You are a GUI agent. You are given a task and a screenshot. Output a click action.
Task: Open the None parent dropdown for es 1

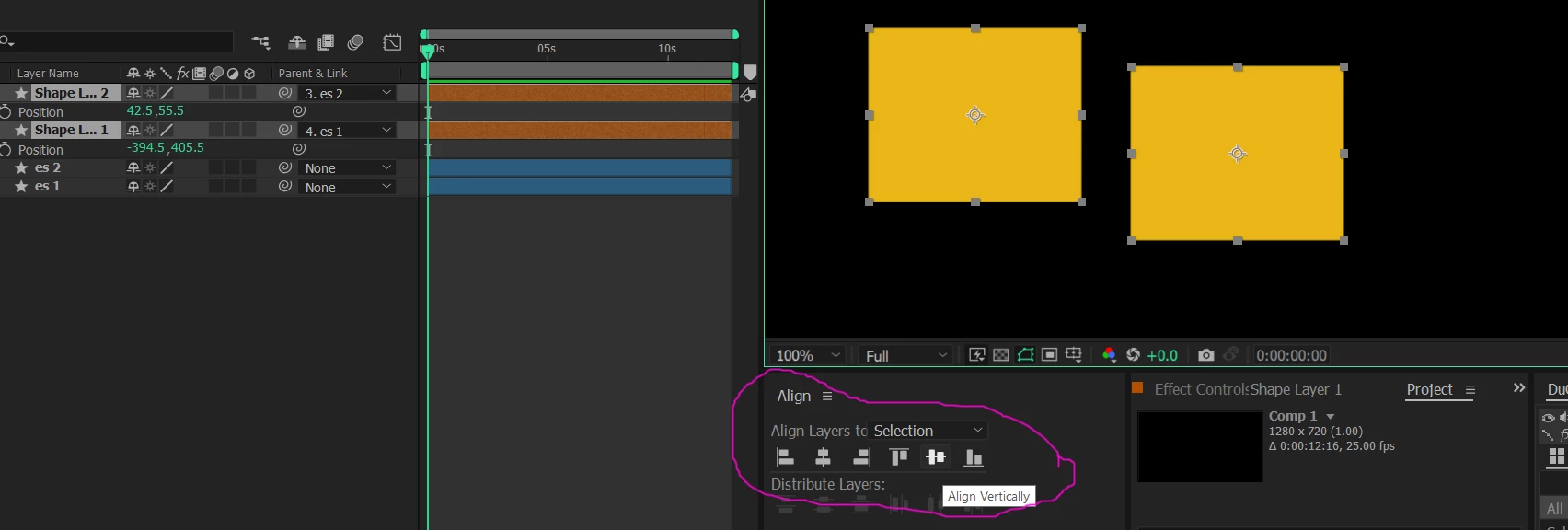coord(348,187)
